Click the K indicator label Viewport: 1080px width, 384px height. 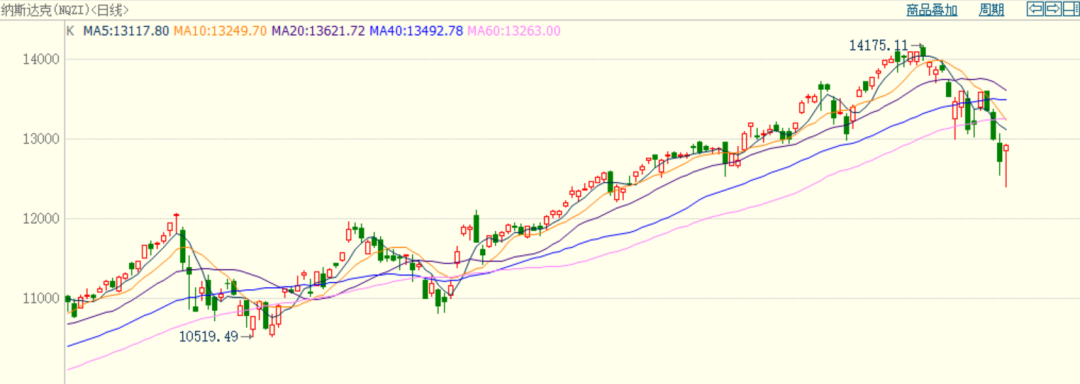pyautogui.click(x=70, y=30)
